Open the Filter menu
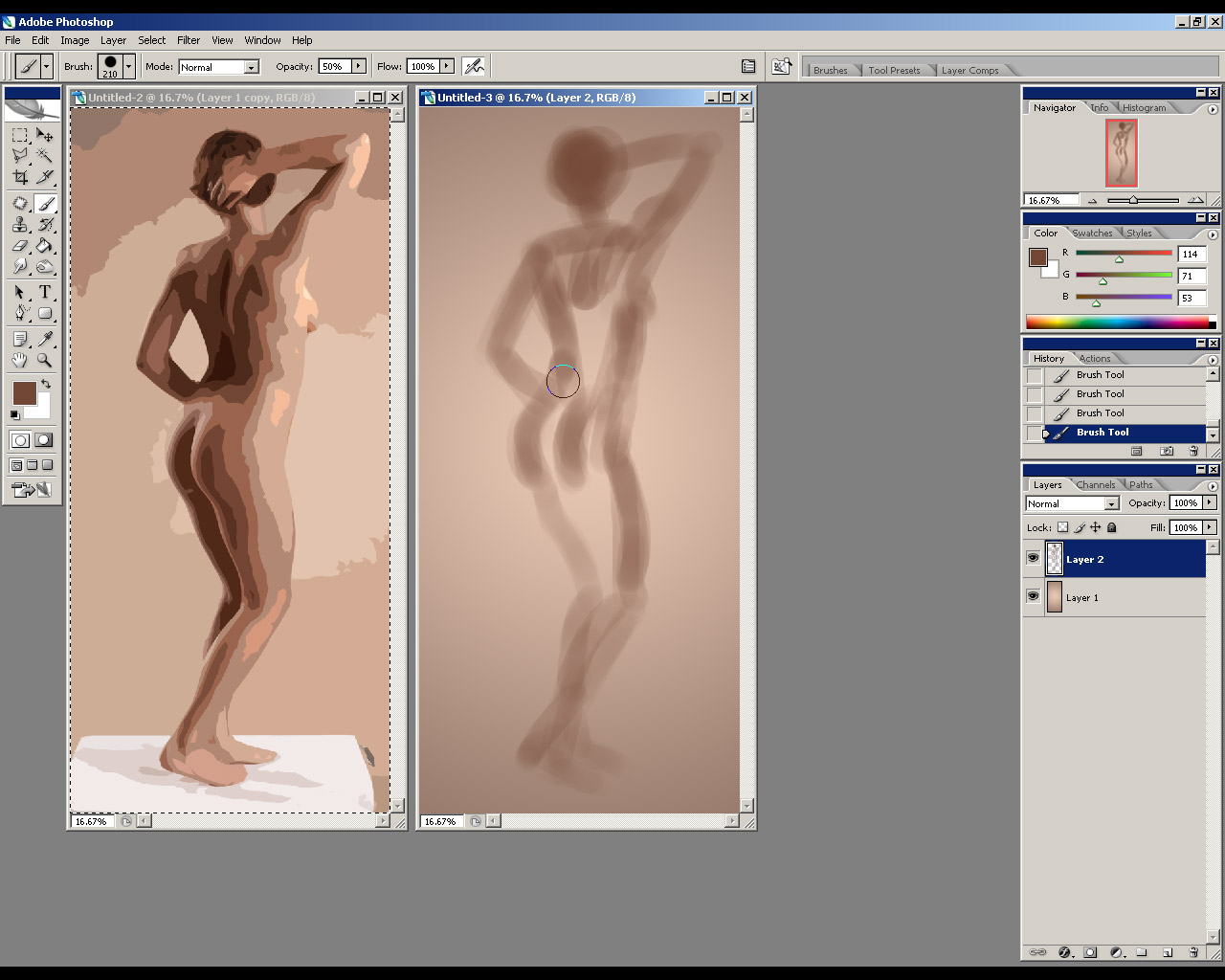This screenshot has width=1225, height=980. coord(189,40)
